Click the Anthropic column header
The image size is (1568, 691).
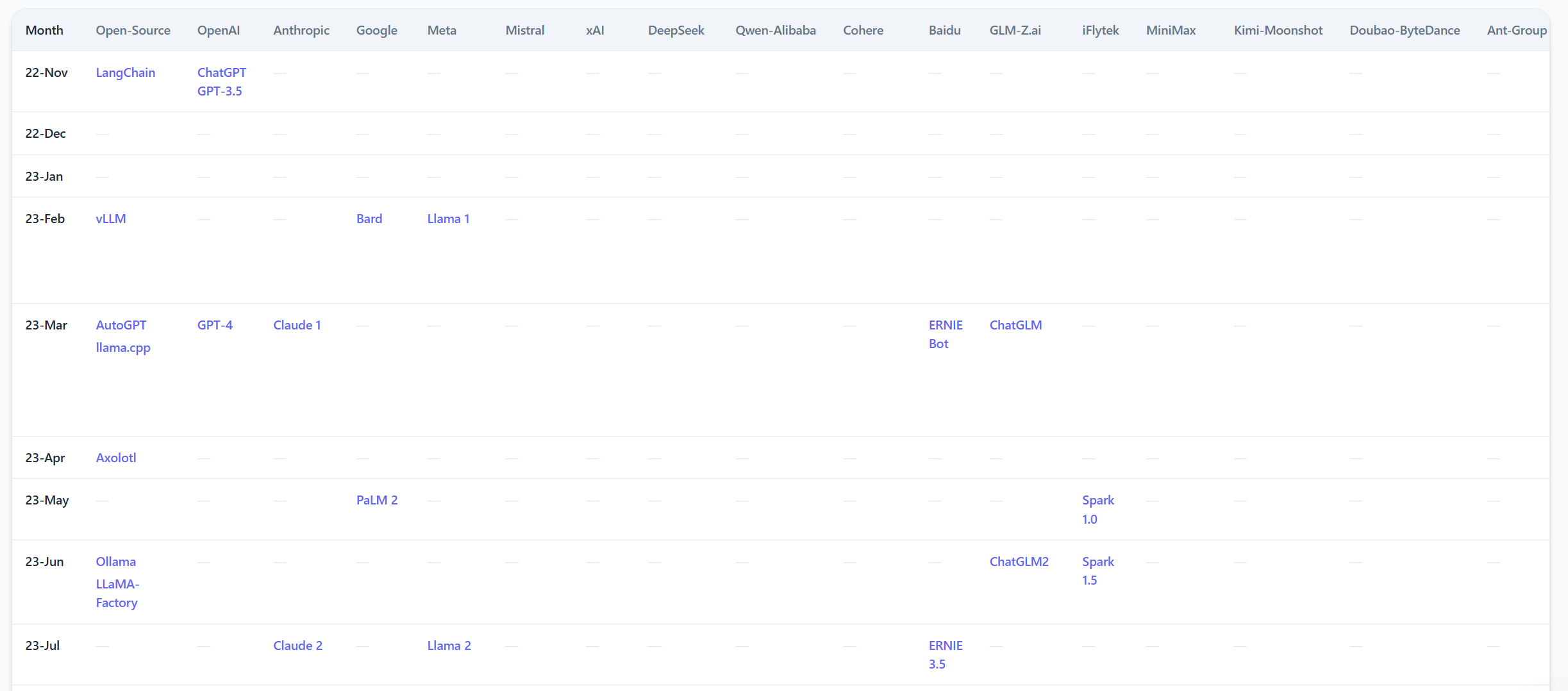coord(301,30)
